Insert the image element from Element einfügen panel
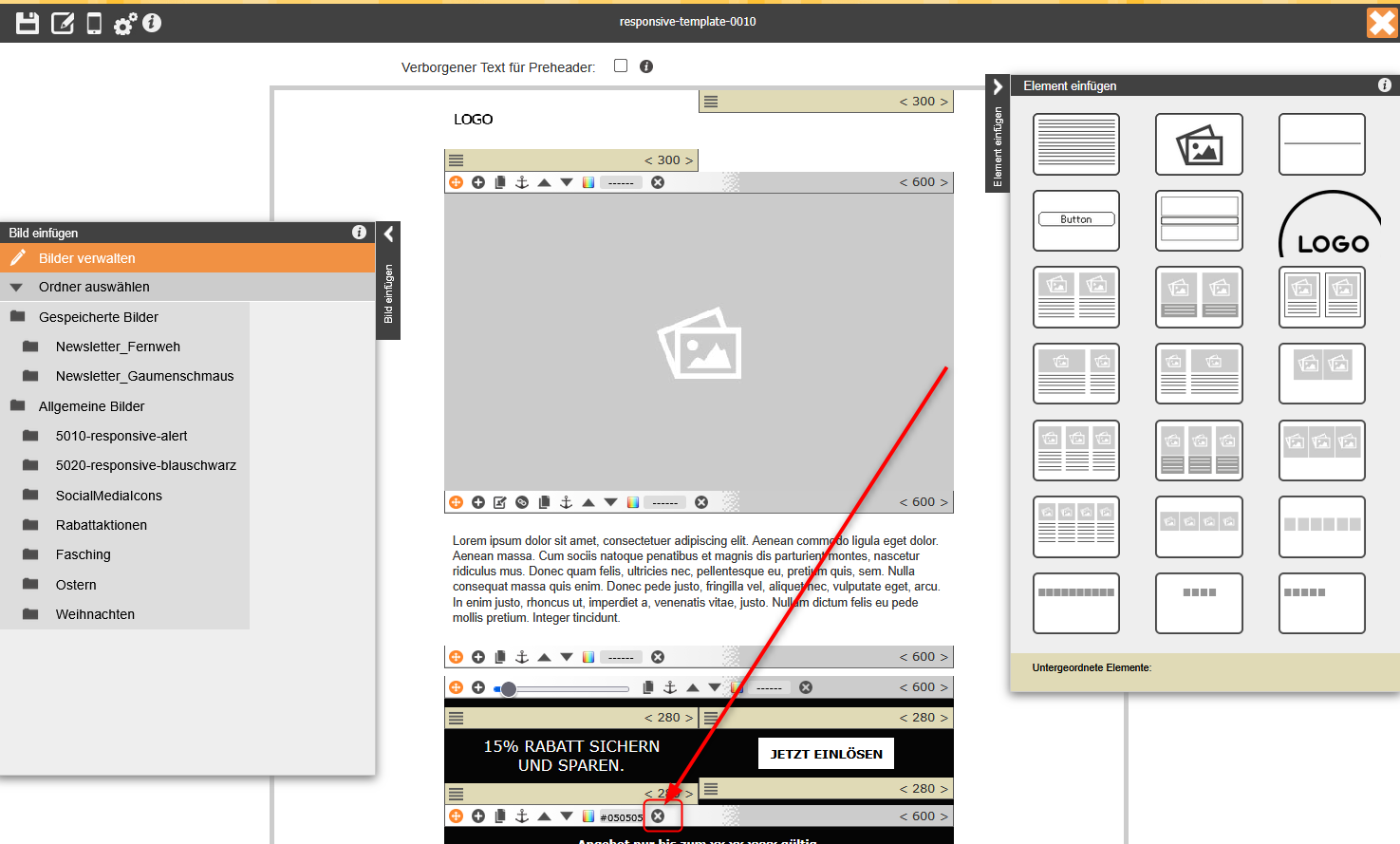1400x844 pixels. click(1199, 144)
